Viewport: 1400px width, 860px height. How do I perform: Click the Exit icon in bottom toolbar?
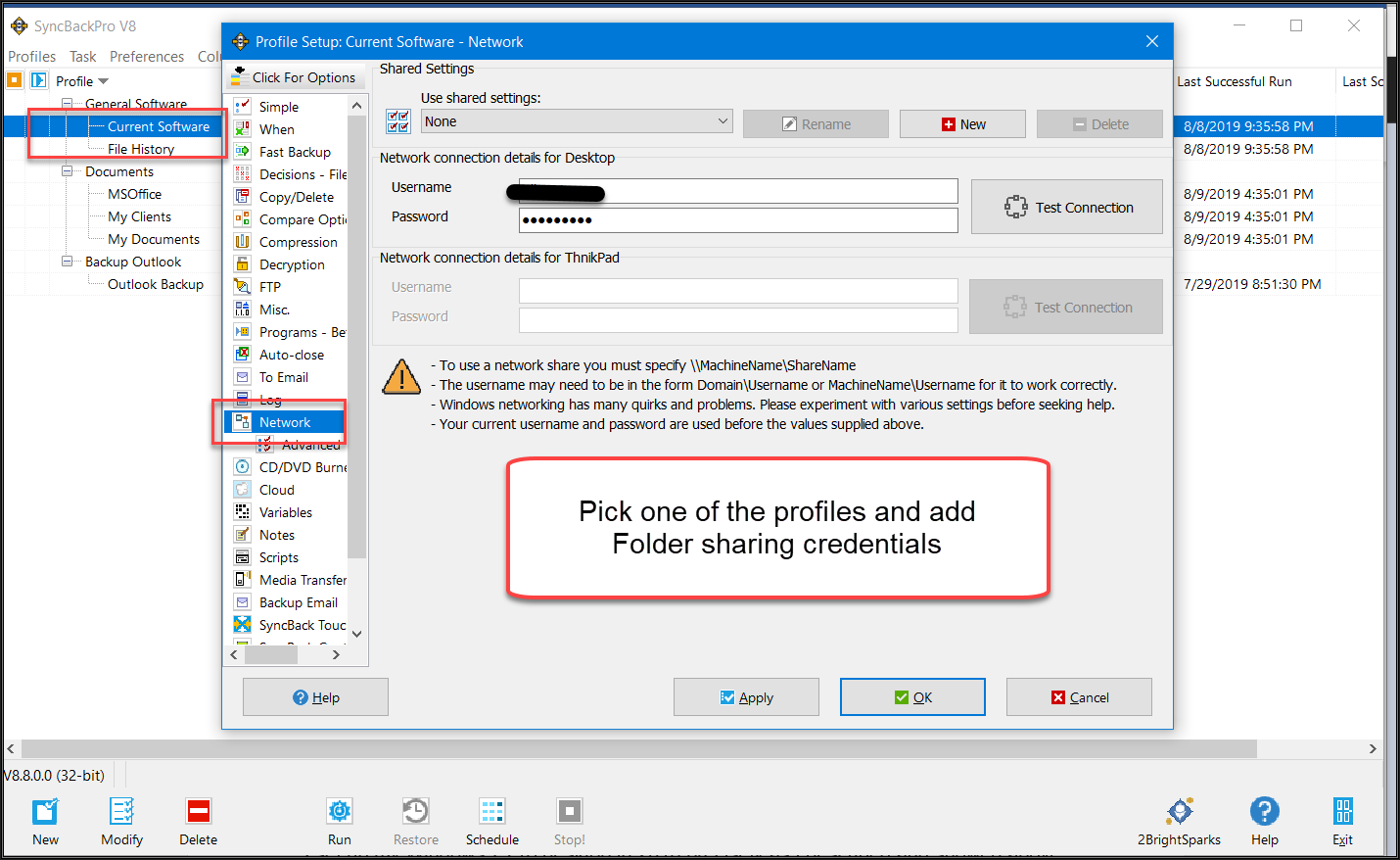pos(1343,812)
